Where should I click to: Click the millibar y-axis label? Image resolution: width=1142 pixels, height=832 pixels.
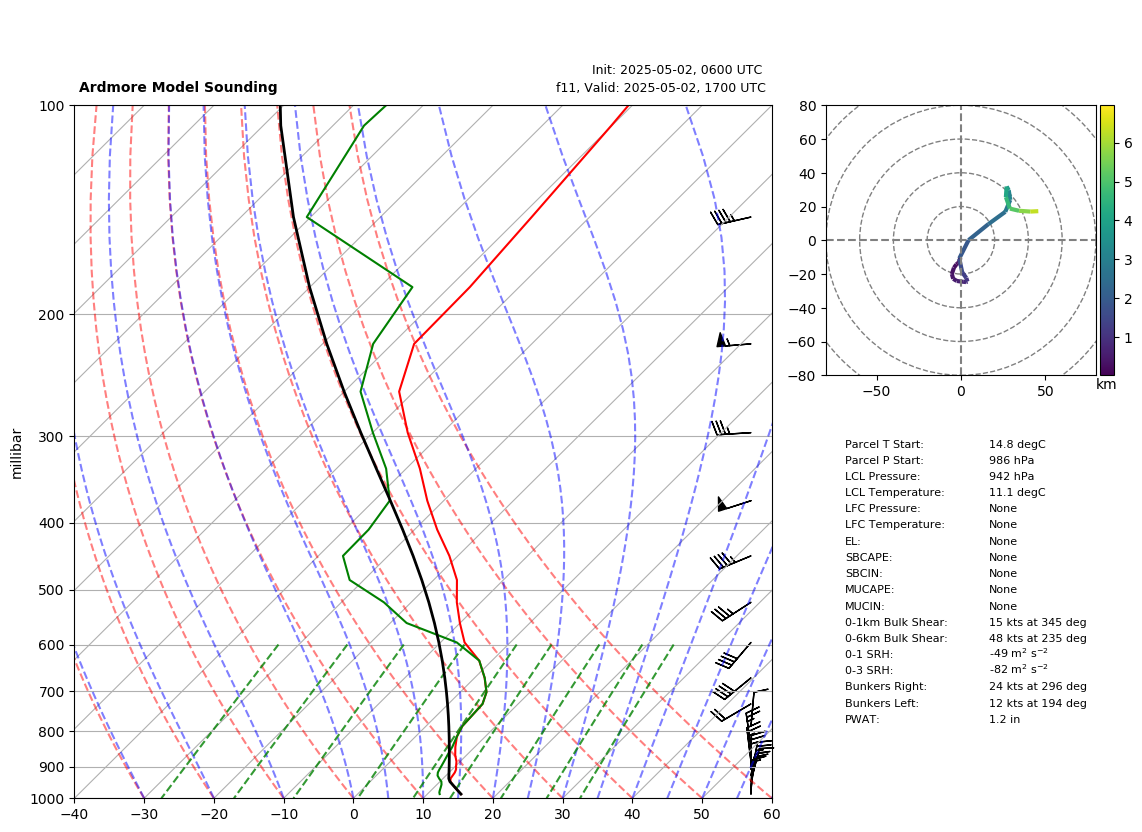coord(17,454)
